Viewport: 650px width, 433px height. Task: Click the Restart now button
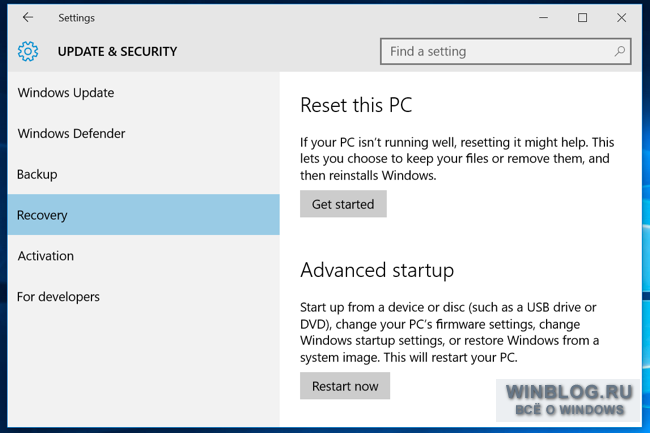pyautogui.click(x=345, y=386)
